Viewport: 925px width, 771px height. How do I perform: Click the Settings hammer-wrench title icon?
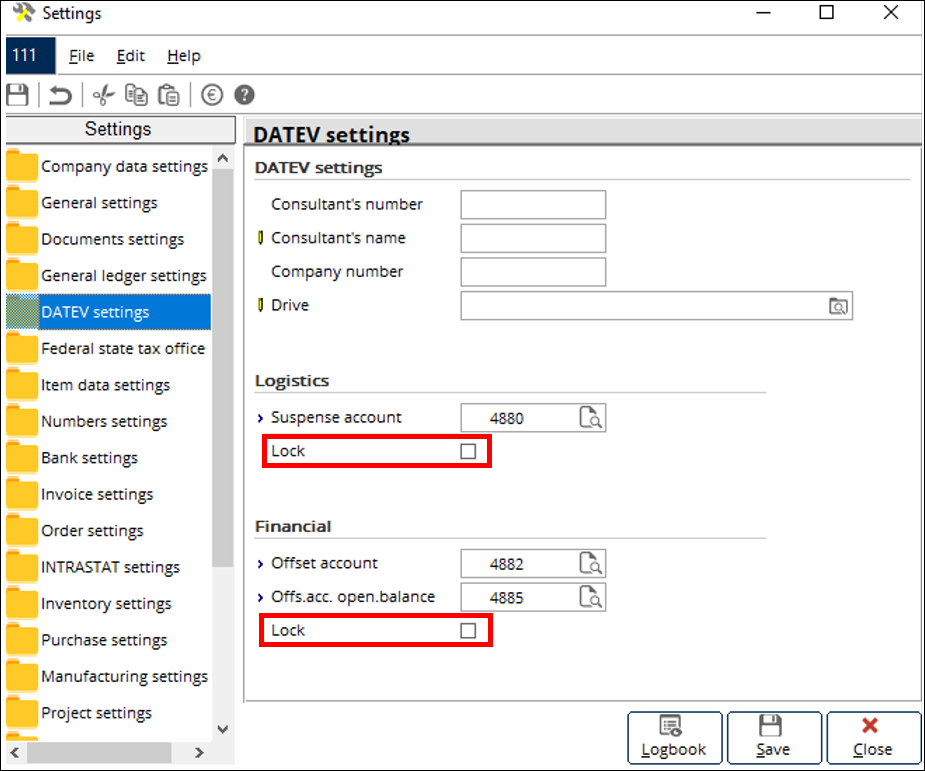point(23,12)
